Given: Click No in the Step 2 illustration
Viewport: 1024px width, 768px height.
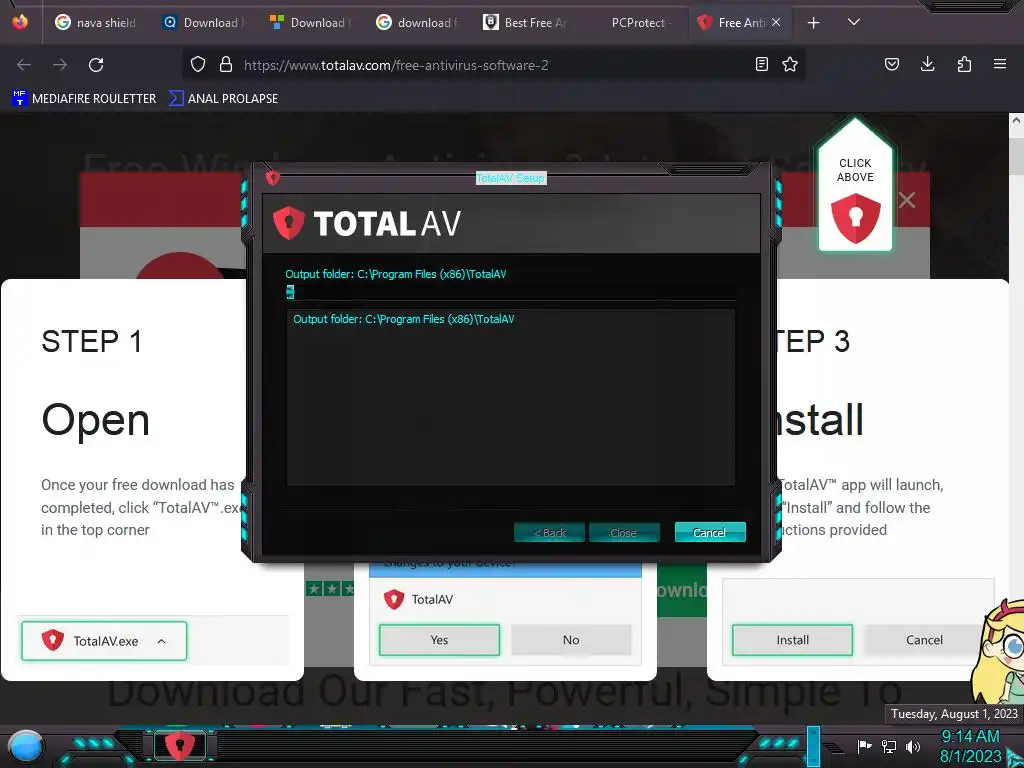Looking at the screenshot, I should click(571, 640).
